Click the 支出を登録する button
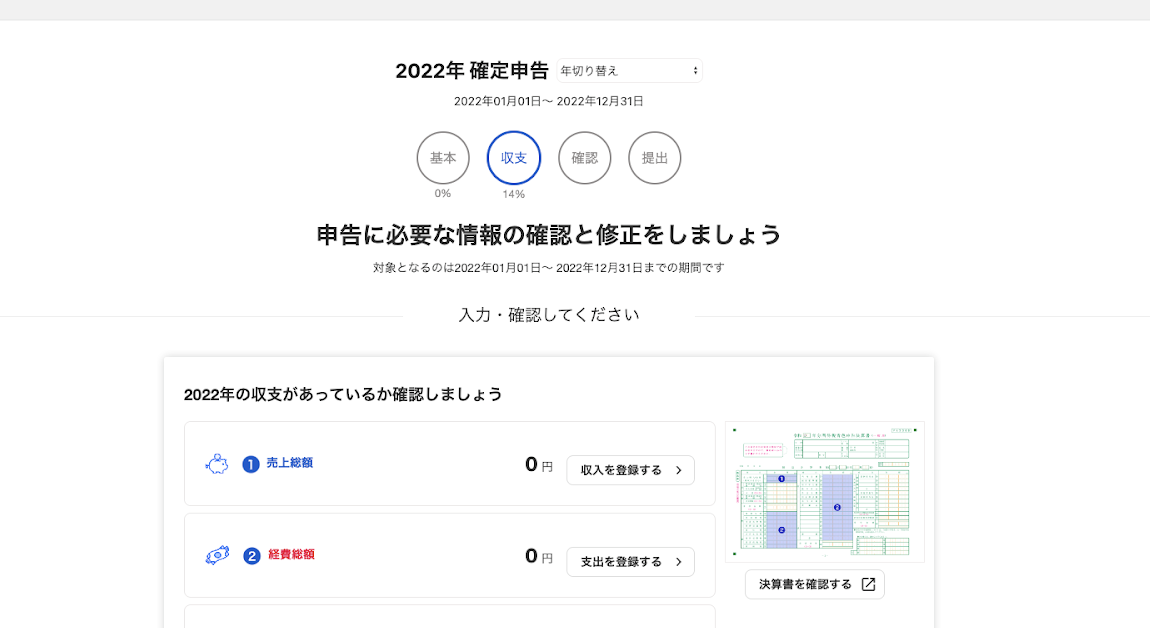 pos(631,562)
